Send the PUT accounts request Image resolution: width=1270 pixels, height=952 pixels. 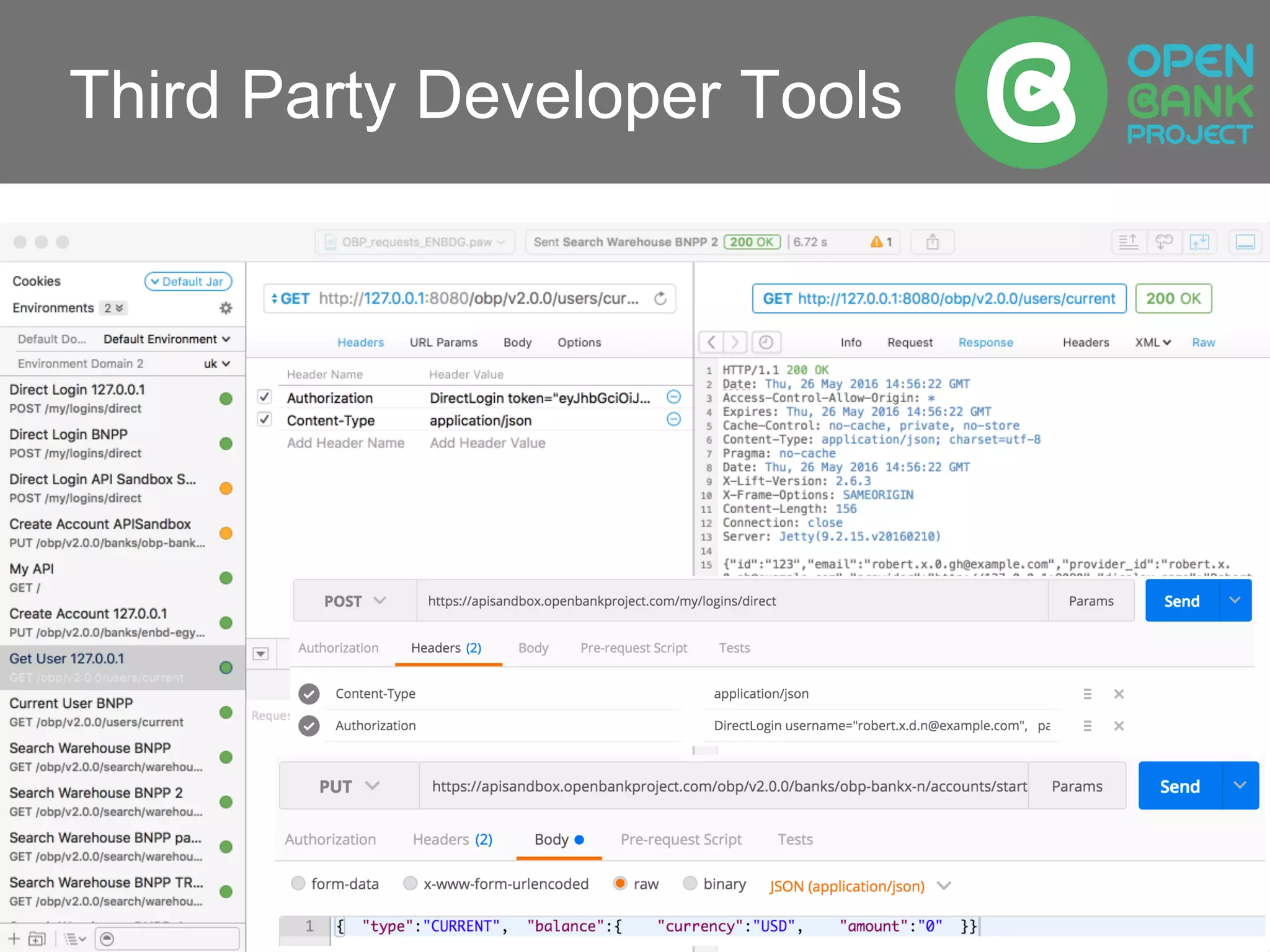[1180, 785]
